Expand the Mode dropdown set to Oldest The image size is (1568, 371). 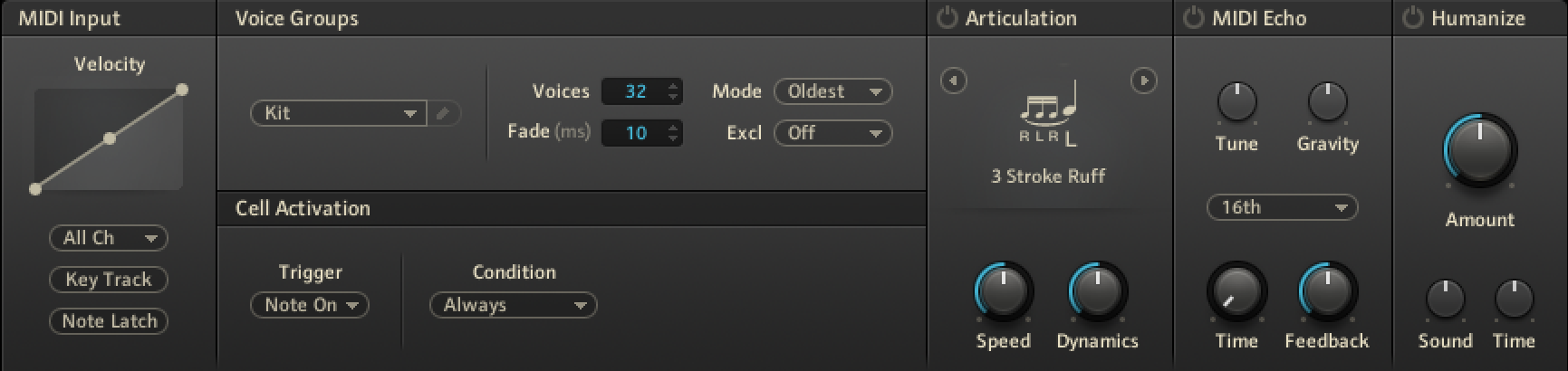point(832,91)
